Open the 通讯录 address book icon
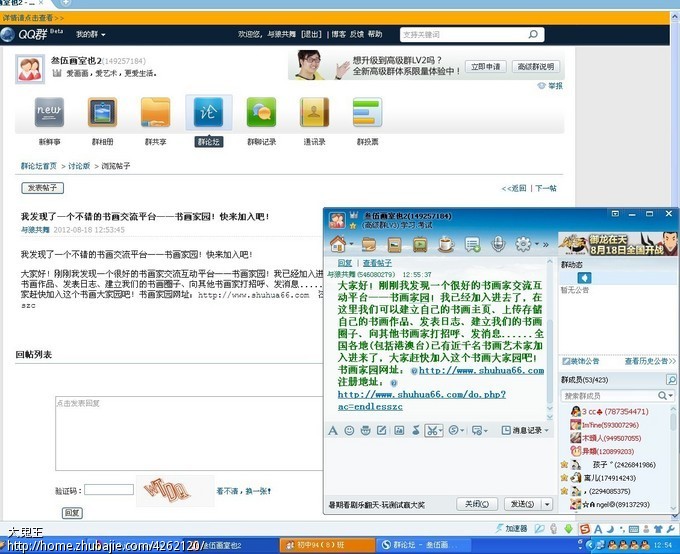This screenshot has width=680, height=554. (314, 112)
